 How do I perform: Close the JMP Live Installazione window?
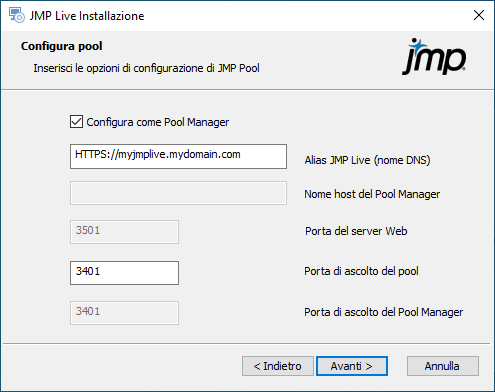point(479,15)
